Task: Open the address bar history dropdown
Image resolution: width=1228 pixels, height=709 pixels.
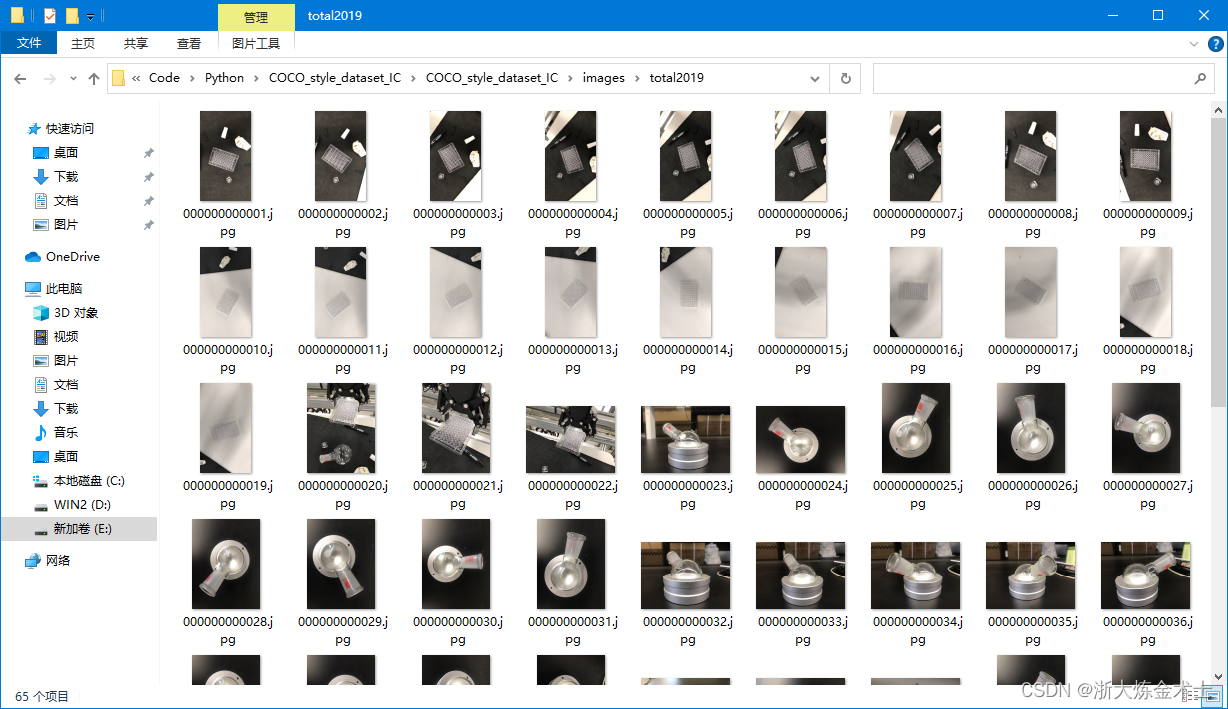Action: point(816,78)
